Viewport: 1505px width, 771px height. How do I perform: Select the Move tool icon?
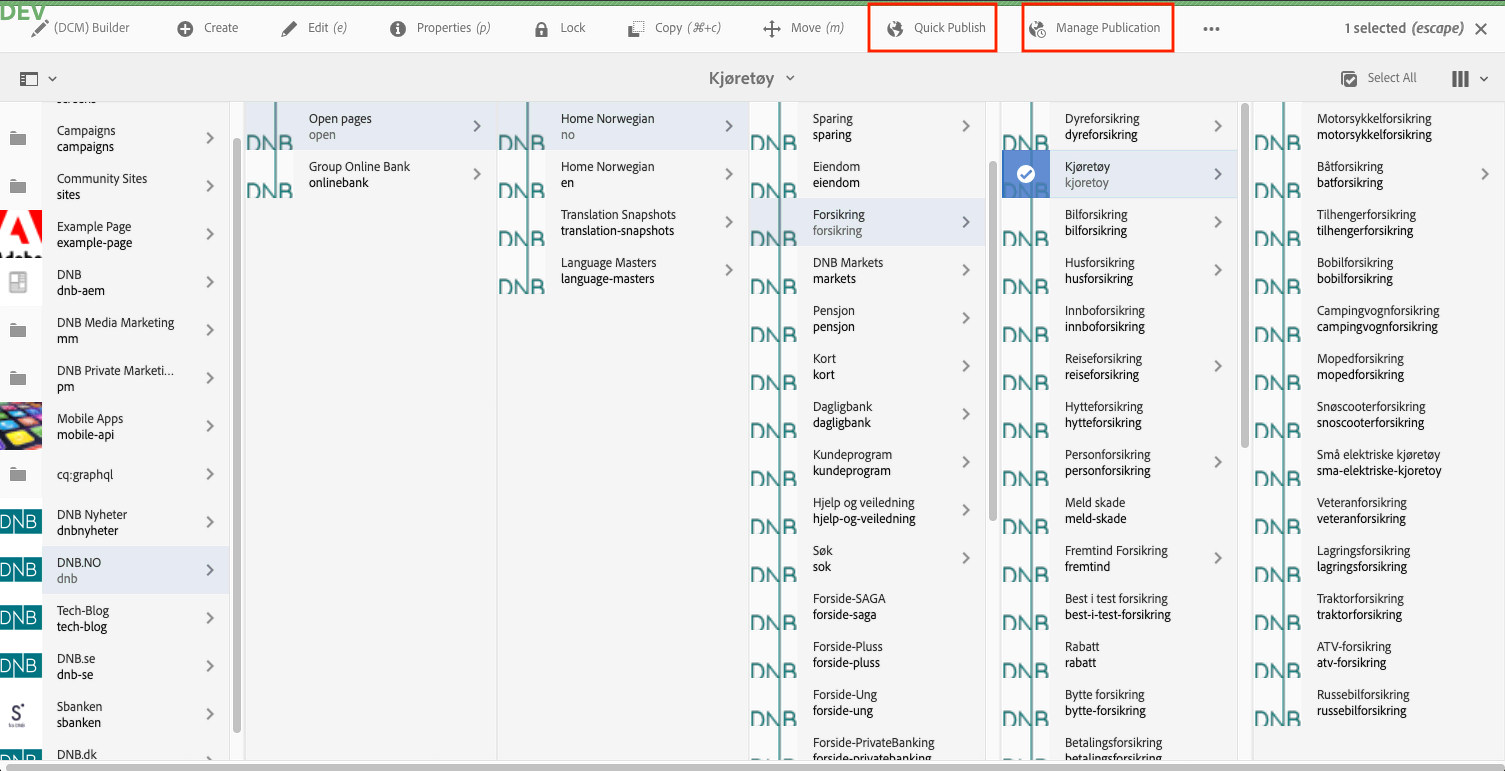coord(772,28)
